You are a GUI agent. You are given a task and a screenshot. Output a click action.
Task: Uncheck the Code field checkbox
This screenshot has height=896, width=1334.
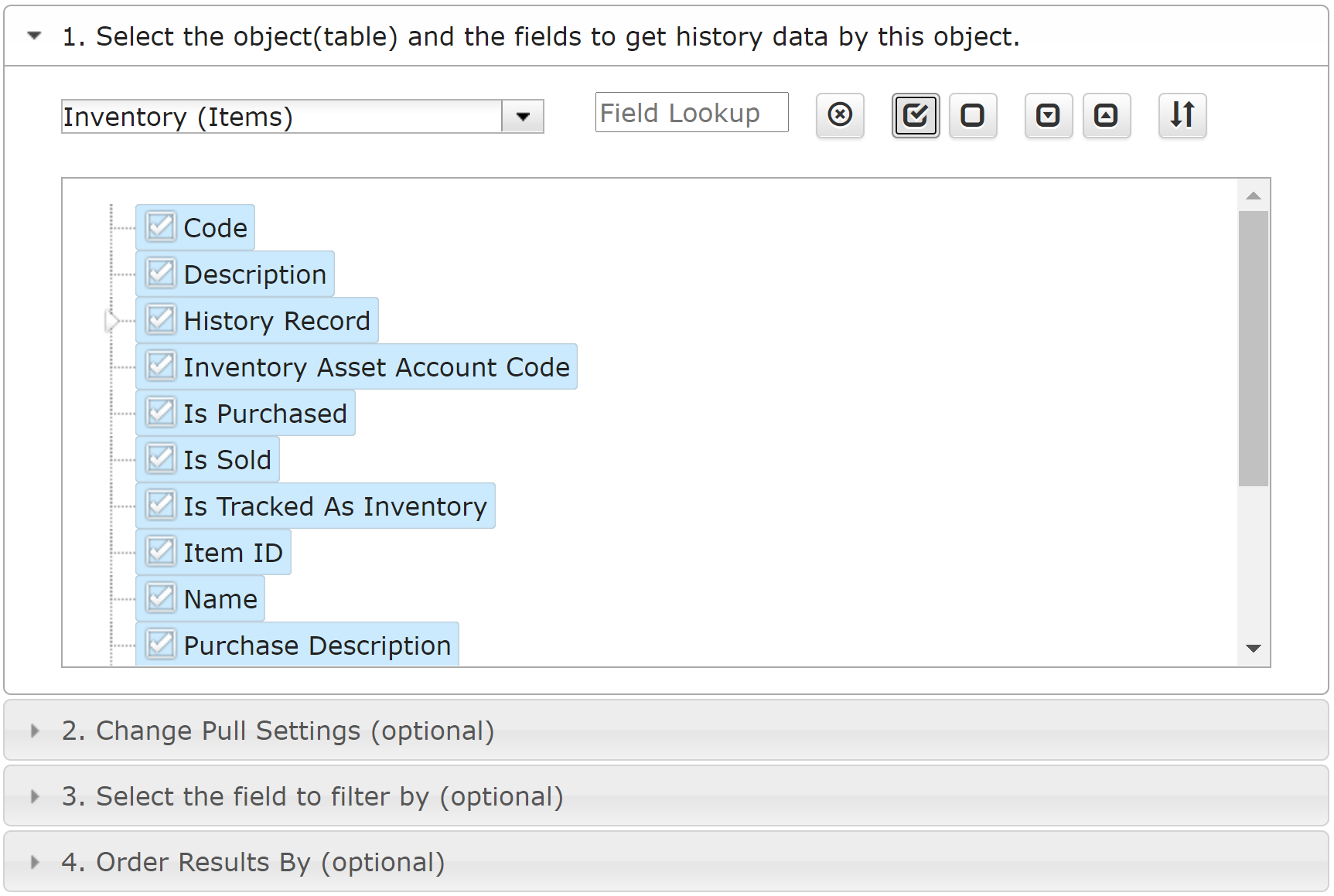coord(161,227)
